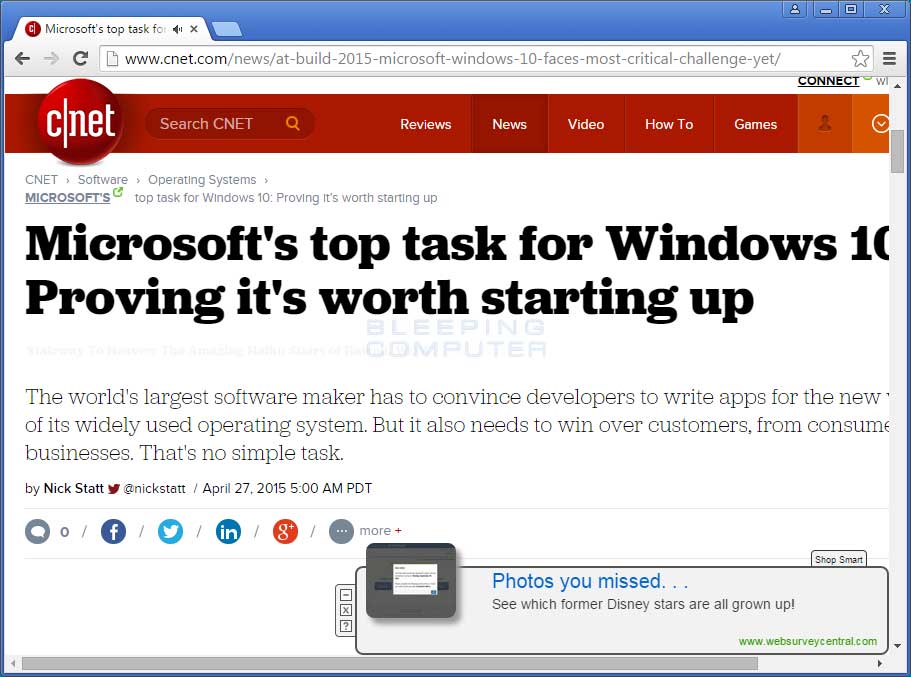Open the News menu
The image size is (911, 677).
(509, 124)
